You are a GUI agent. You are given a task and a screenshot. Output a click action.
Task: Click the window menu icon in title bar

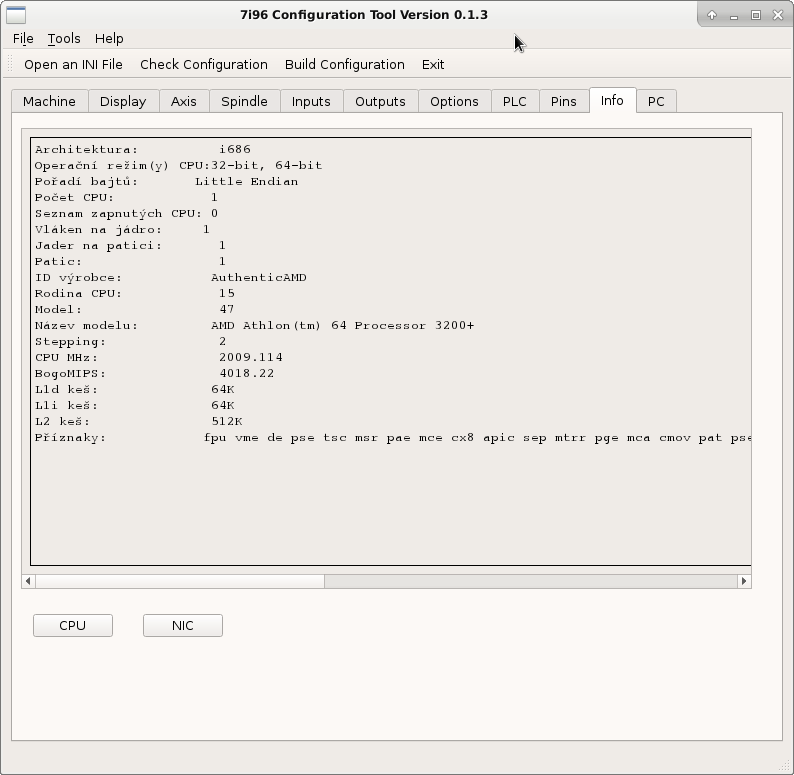(x=15, y=15)
